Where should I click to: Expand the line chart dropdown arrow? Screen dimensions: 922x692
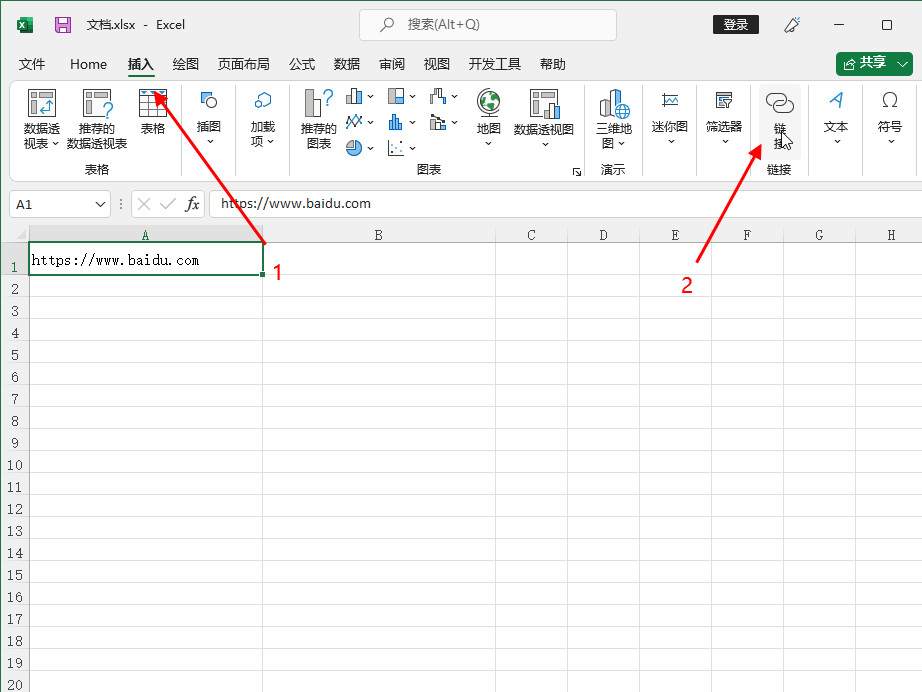click(x=370, y=122)
